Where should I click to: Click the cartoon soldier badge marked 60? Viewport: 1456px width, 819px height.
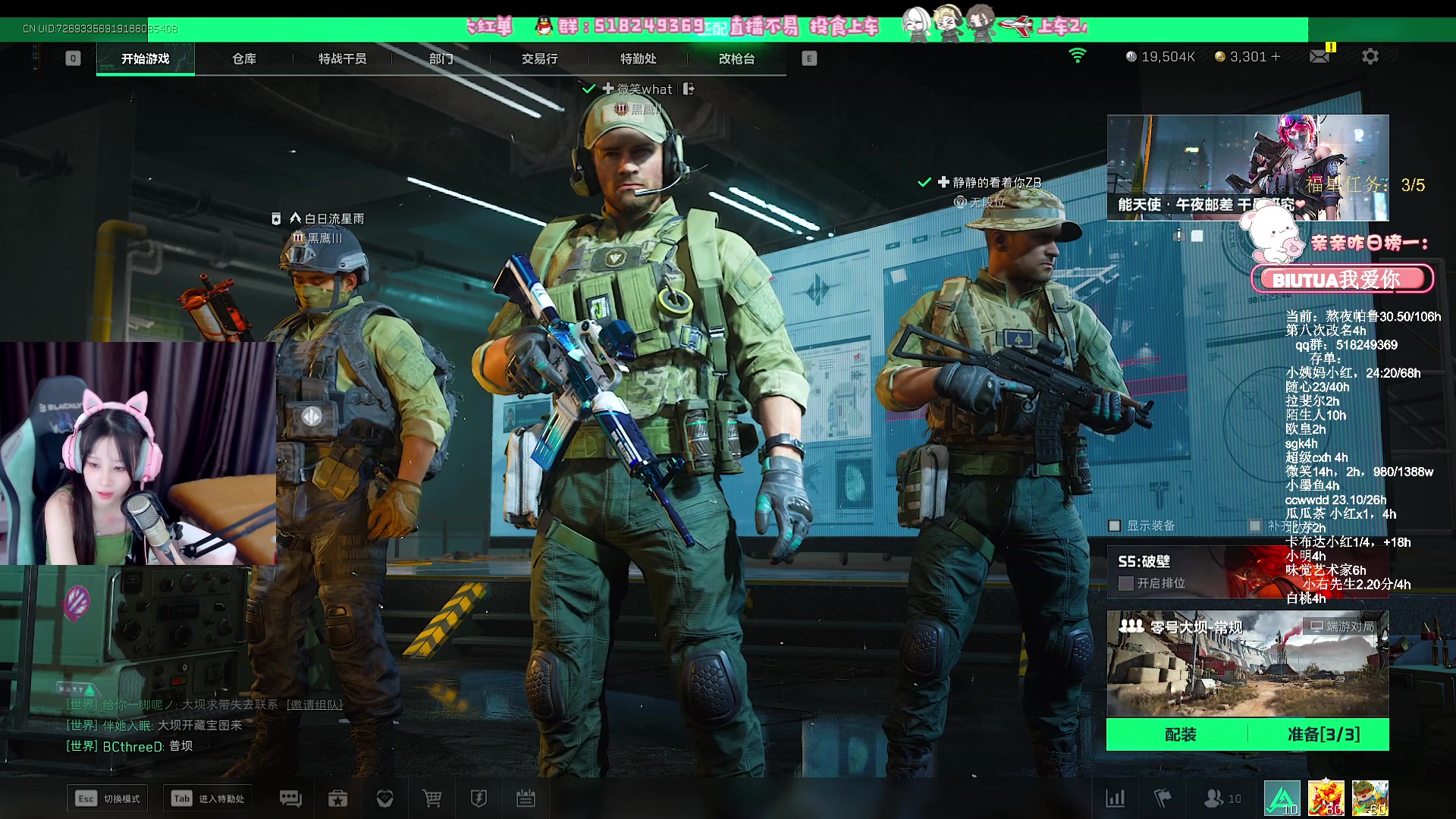pos(1370,799)
